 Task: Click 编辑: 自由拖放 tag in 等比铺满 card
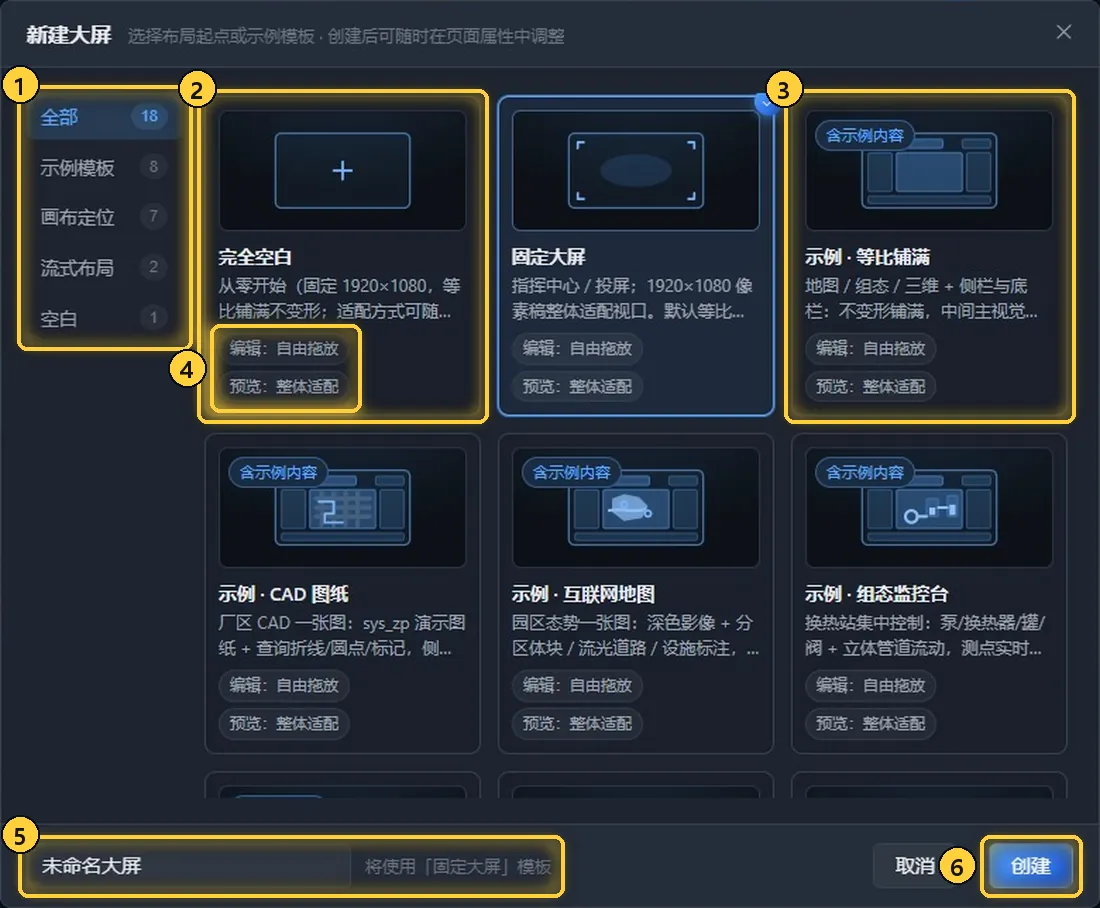pos(870,348)
